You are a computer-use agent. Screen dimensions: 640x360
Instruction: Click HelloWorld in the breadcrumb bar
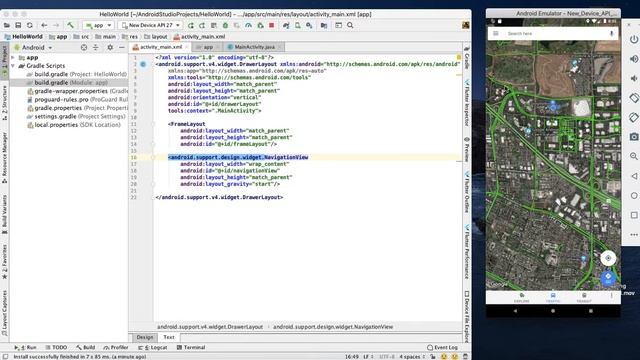click(24, 37)
